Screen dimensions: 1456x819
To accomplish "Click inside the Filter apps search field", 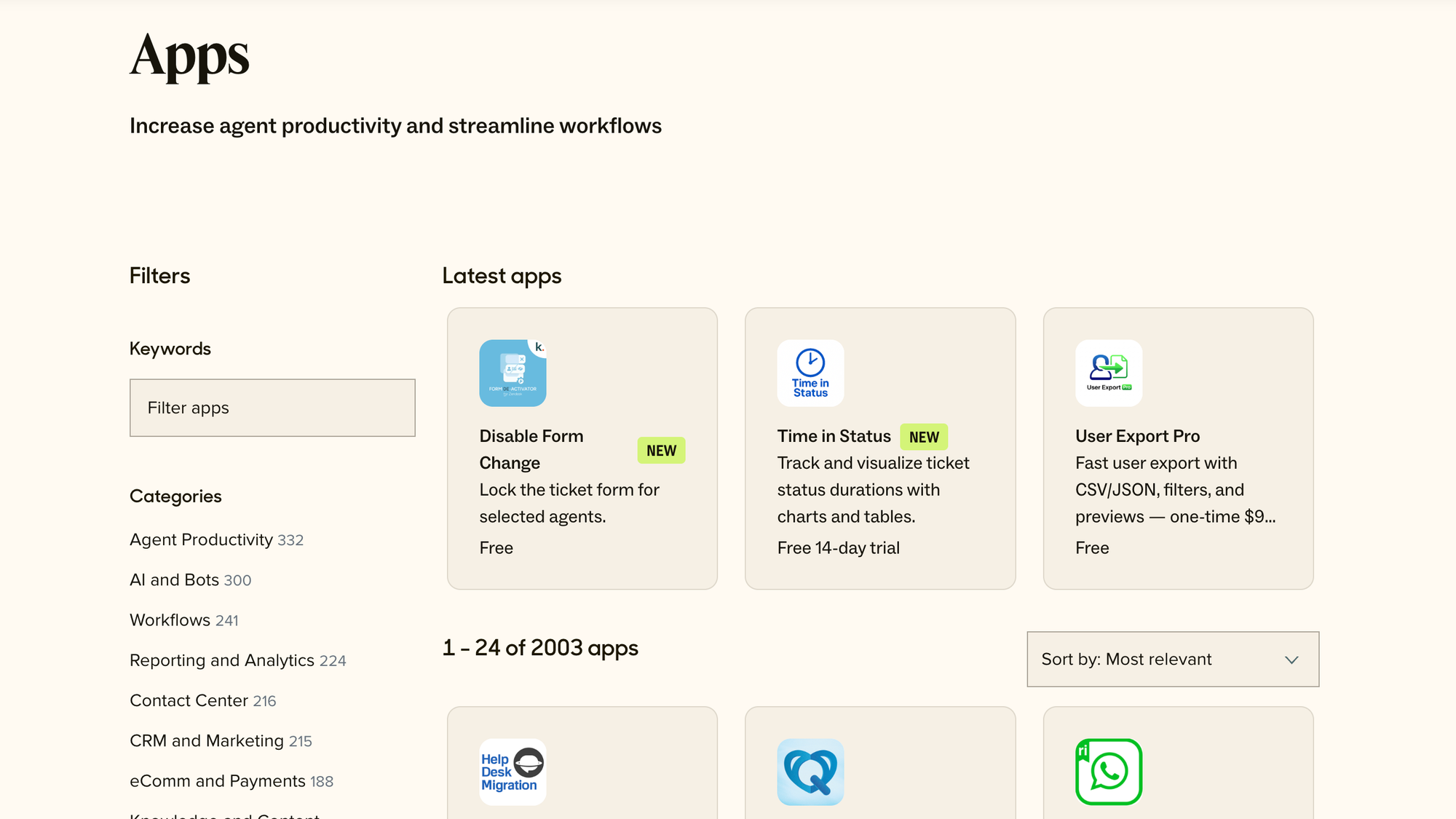I will pos(272,408).
